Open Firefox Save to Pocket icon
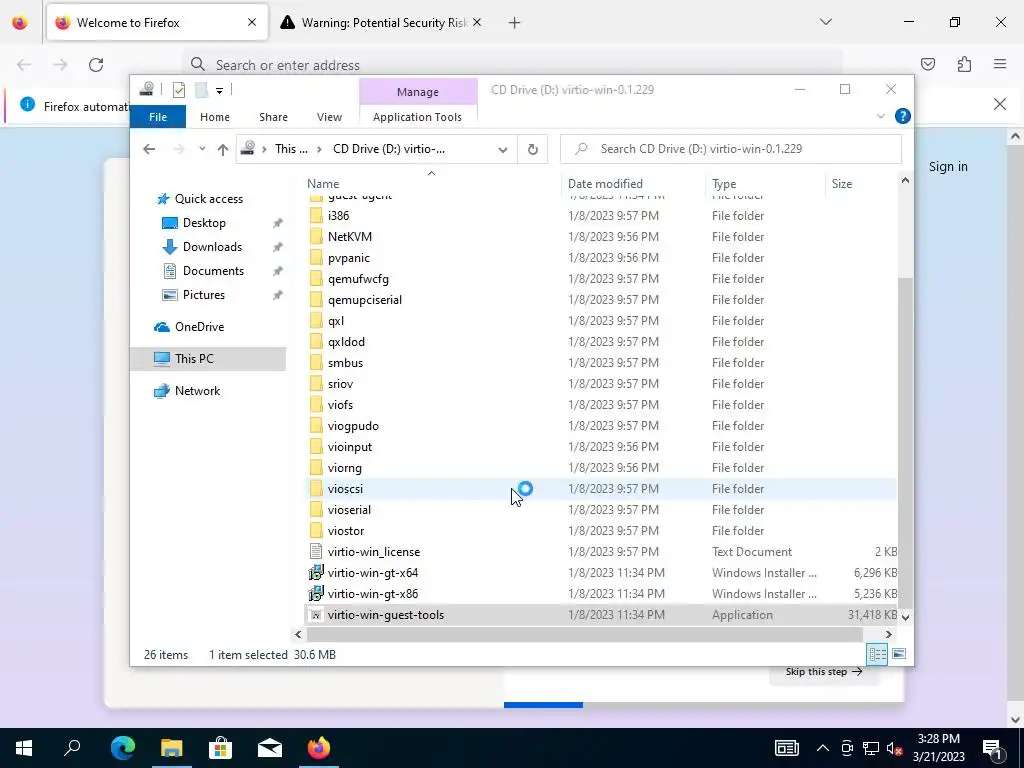Viewport: 1024px width, 768px height. tap(928, 64)
